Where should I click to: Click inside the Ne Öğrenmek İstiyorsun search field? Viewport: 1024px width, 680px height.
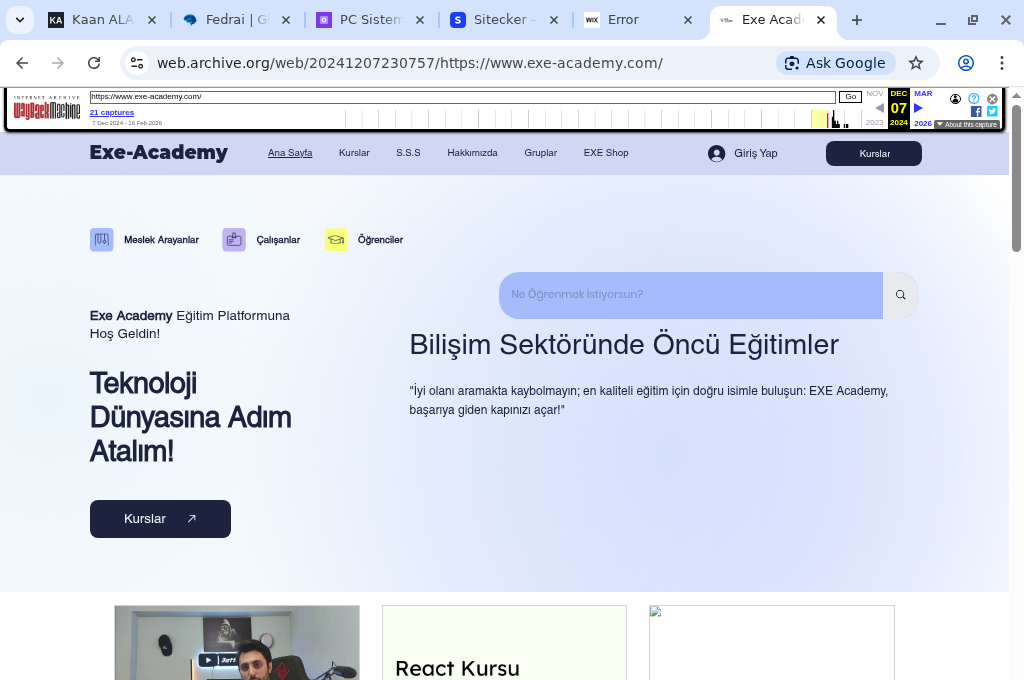[690, 294]
